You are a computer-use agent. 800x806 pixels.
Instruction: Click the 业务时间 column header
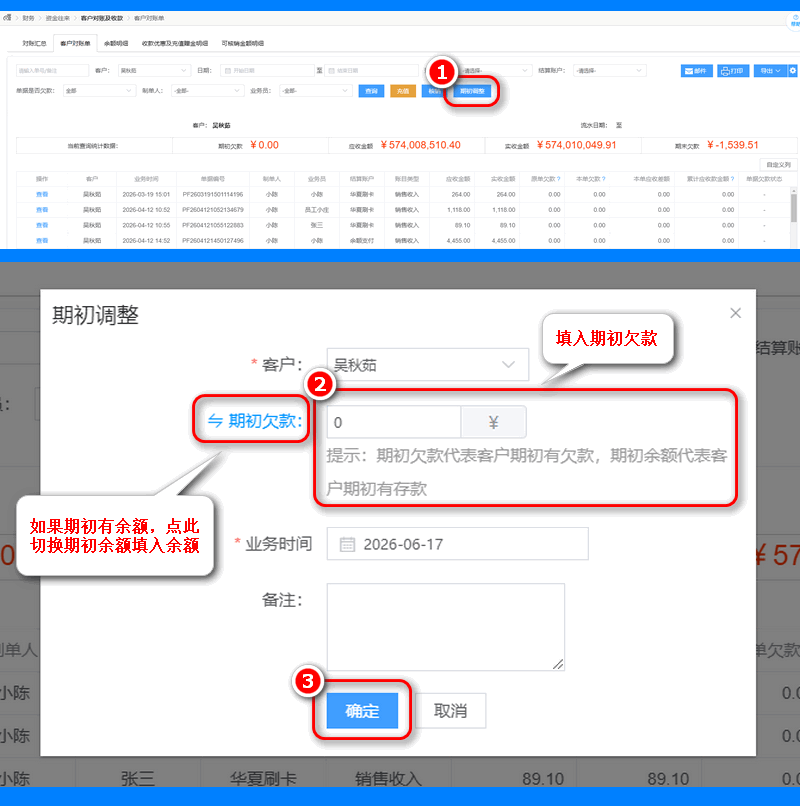[146, 179]
